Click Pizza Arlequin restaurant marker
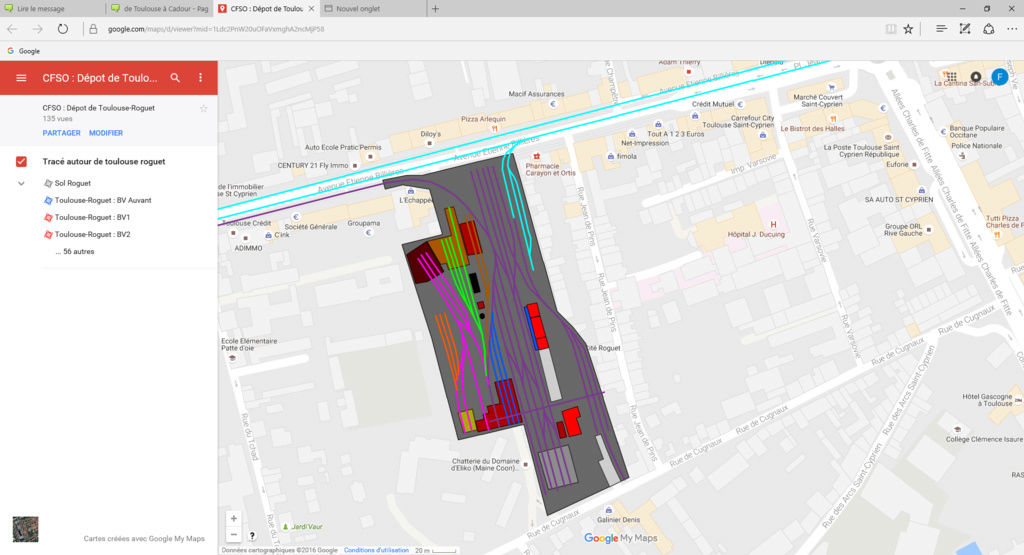The width and height of the screenshot is (1024, 555). pos(494,129)
